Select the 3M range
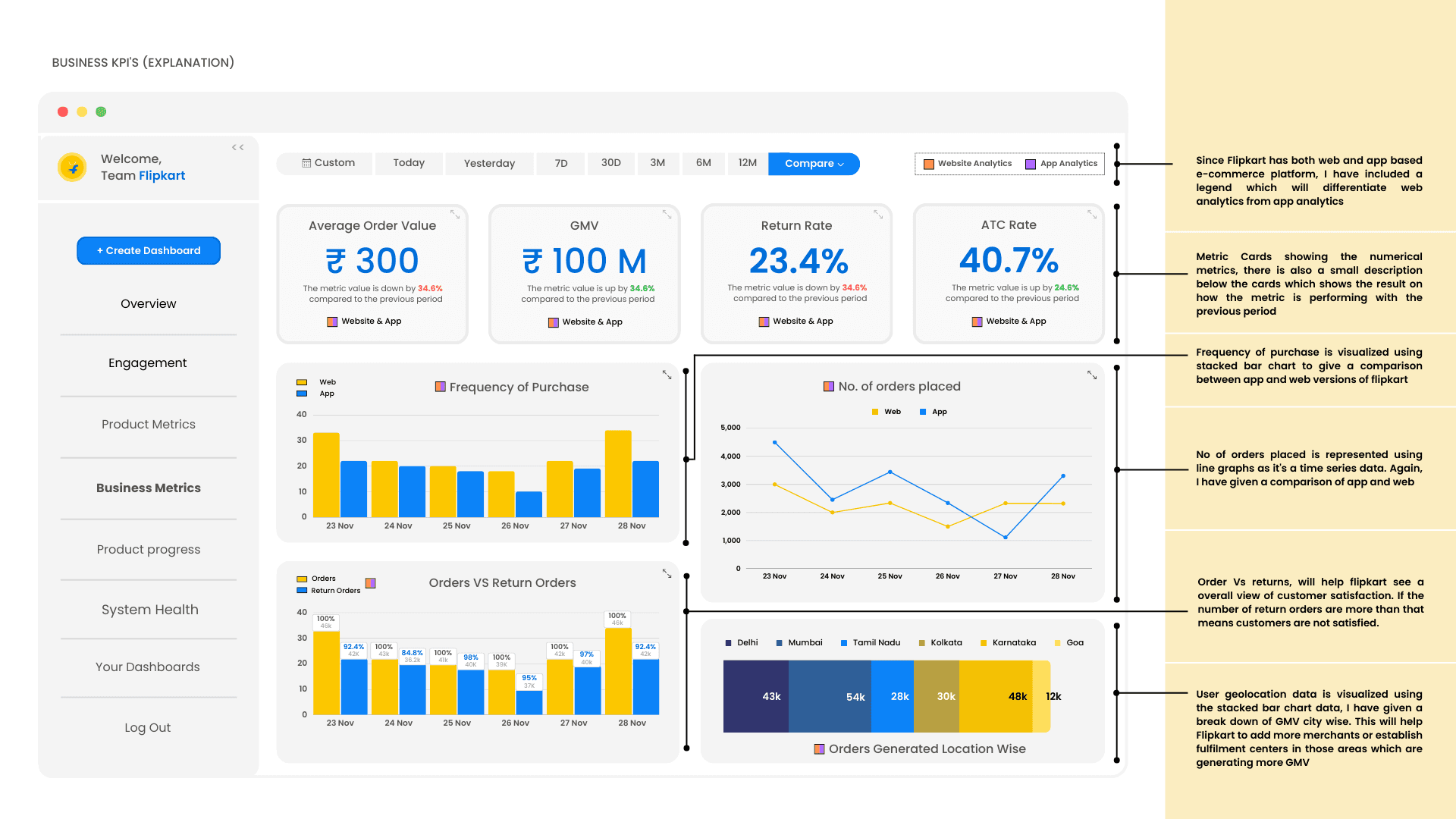 (657, 163)
